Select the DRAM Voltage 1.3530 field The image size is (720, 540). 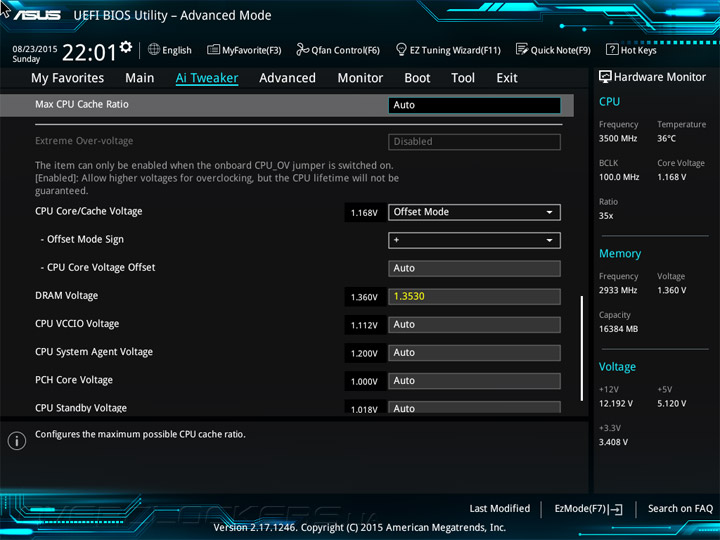click(474, 297)
